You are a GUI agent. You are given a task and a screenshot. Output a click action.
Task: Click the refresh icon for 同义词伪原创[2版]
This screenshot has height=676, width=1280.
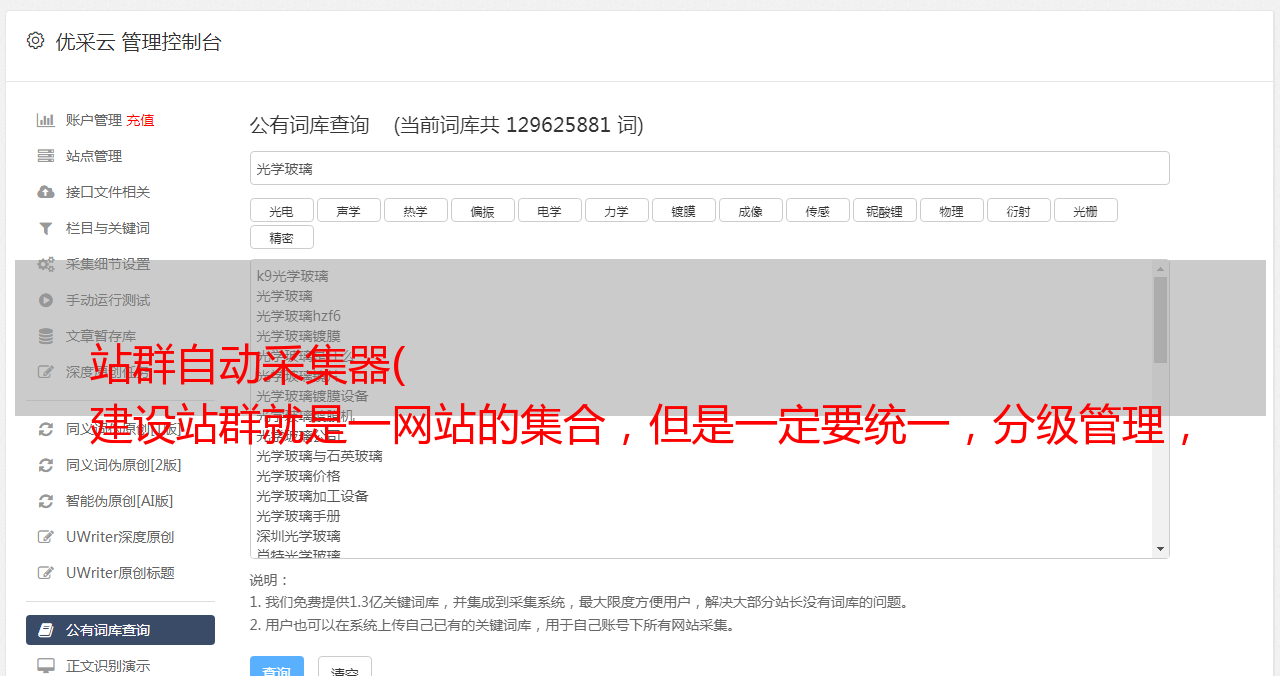[x=46, y=465]
